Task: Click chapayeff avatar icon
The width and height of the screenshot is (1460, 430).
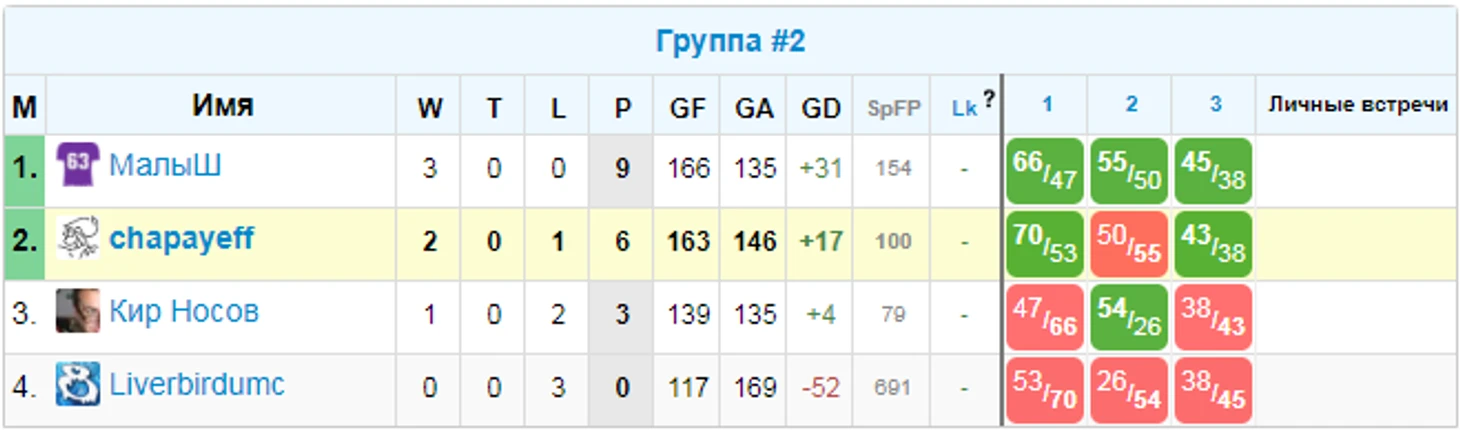Action: [x=77, y=239]
